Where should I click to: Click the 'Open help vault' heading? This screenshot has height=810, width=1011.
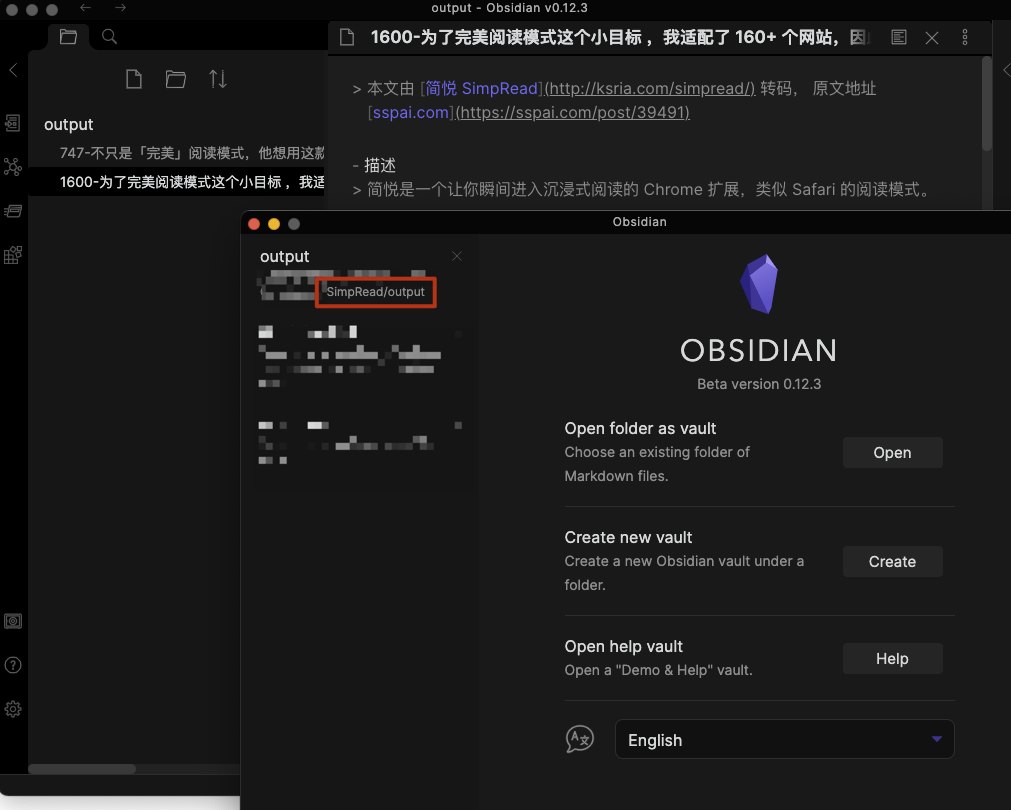[623, 646]
